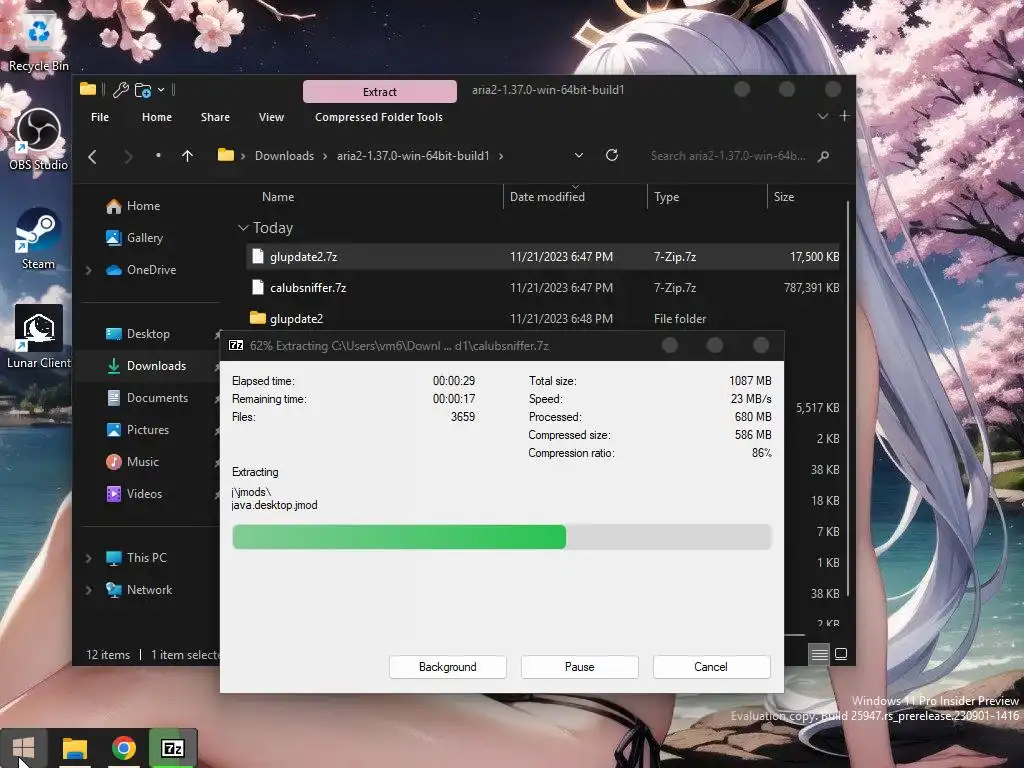Open recent locations dropdown dot
This screenshot has width=1024, height=768.
pyautogui.click(x=158, y=155)
